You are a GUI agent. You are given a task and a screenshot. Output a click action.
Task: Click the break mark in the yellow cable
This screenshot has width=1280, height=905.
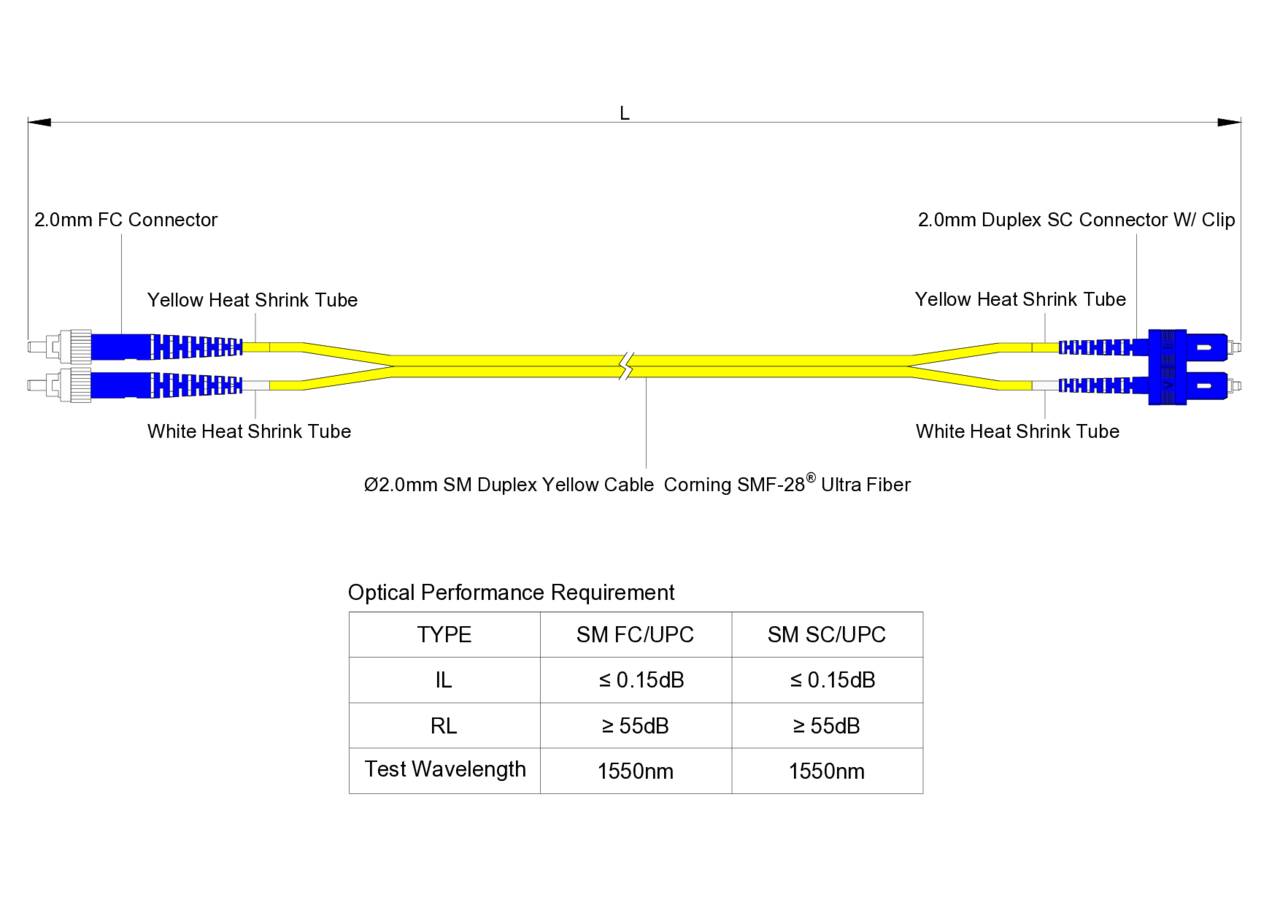click(626, 366)
